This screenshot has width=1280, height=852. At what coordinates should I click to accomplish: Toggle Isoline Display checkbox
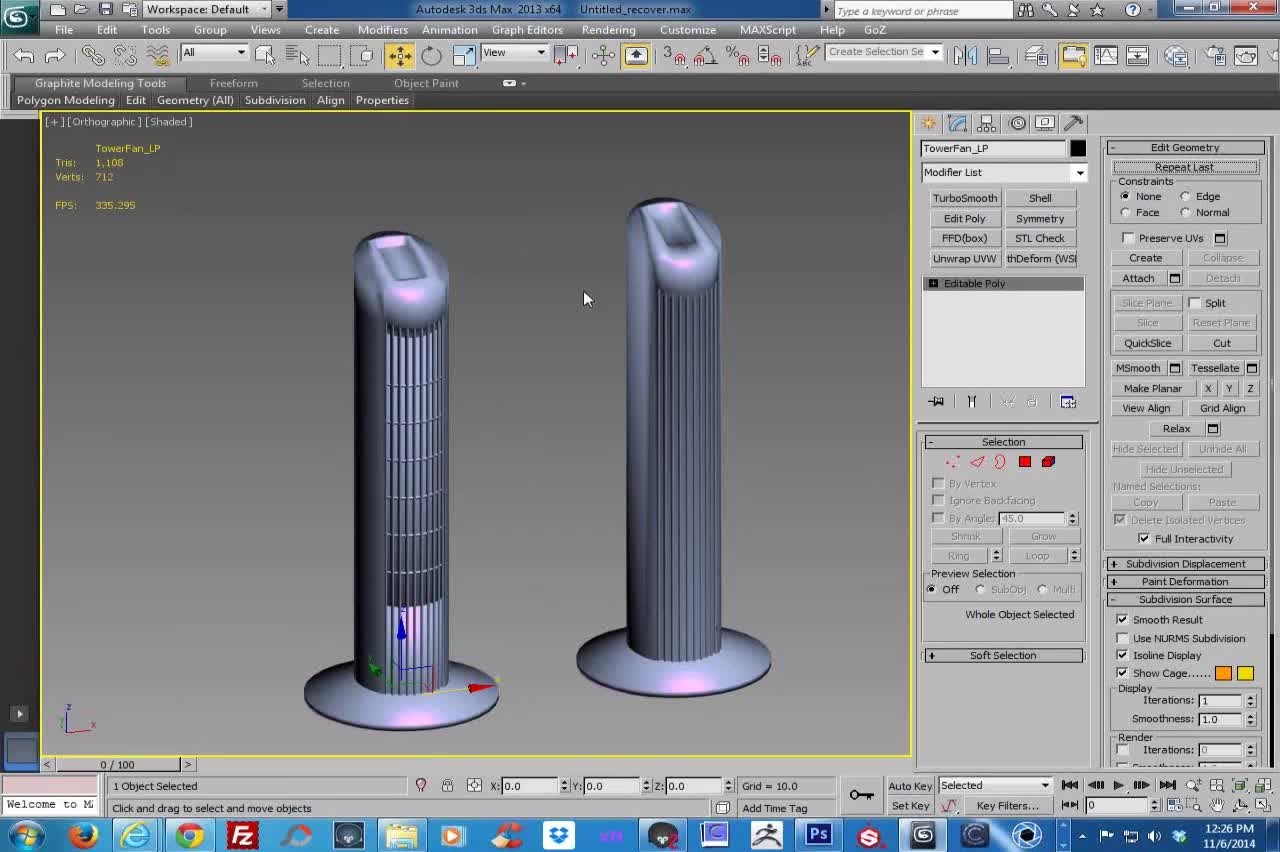(1122, 655)
